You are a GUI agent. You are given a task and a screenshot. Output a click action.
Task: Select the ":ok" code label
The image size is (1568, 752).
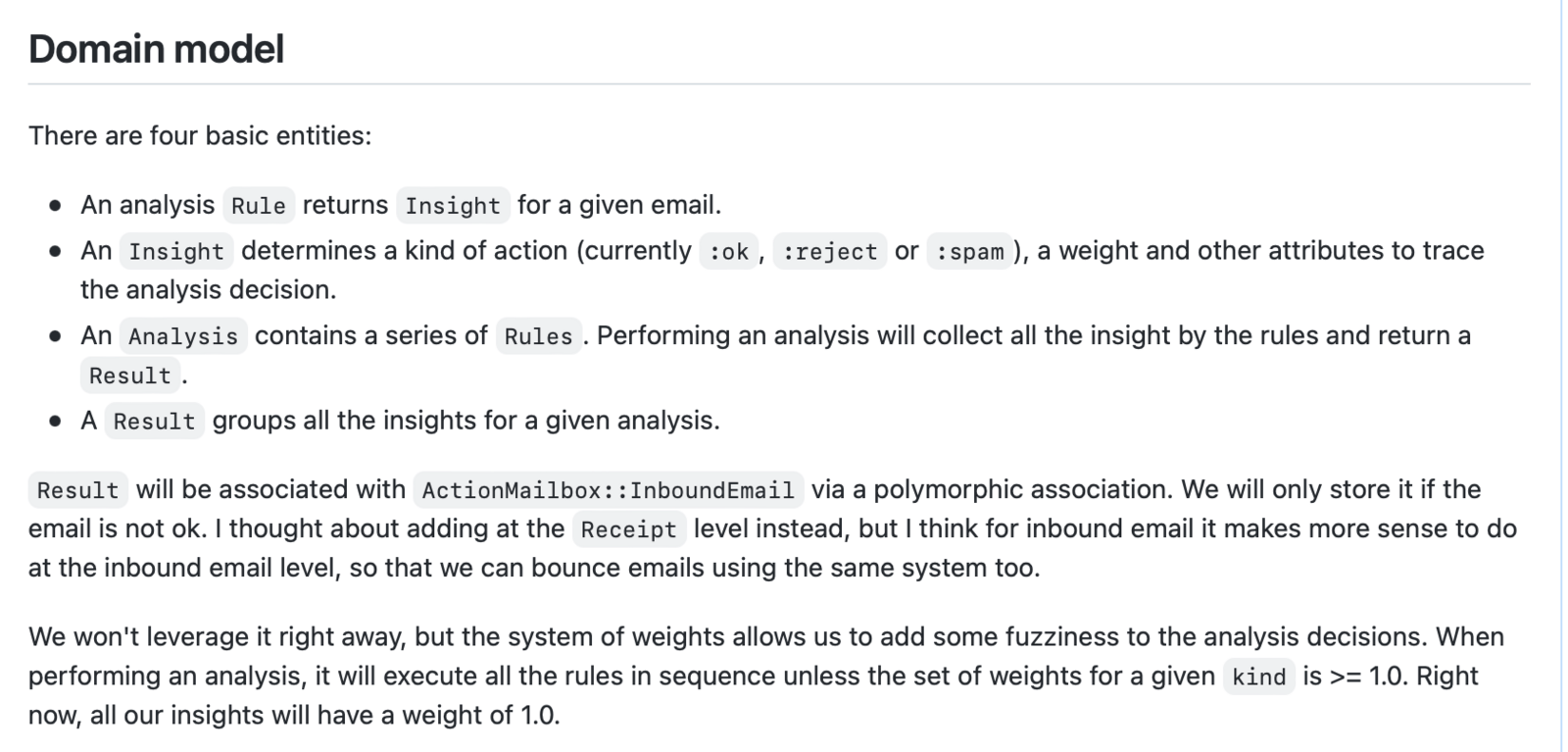tap(728, 252)
